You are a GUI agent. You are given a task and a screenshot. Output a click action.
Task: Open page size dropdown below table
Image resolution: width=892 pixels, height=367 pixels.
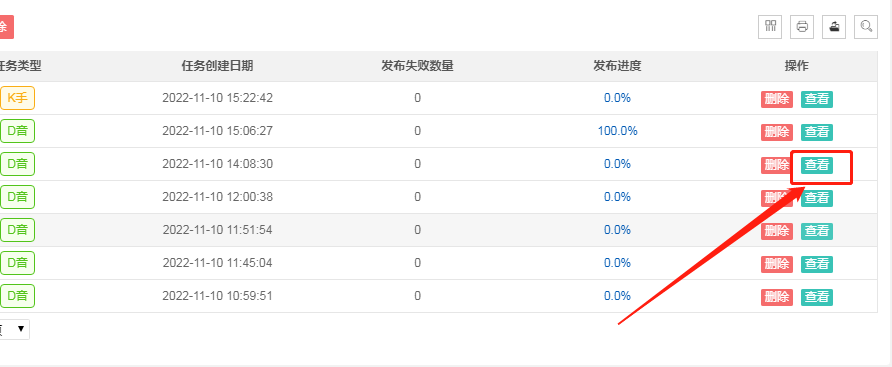point(14,329)
